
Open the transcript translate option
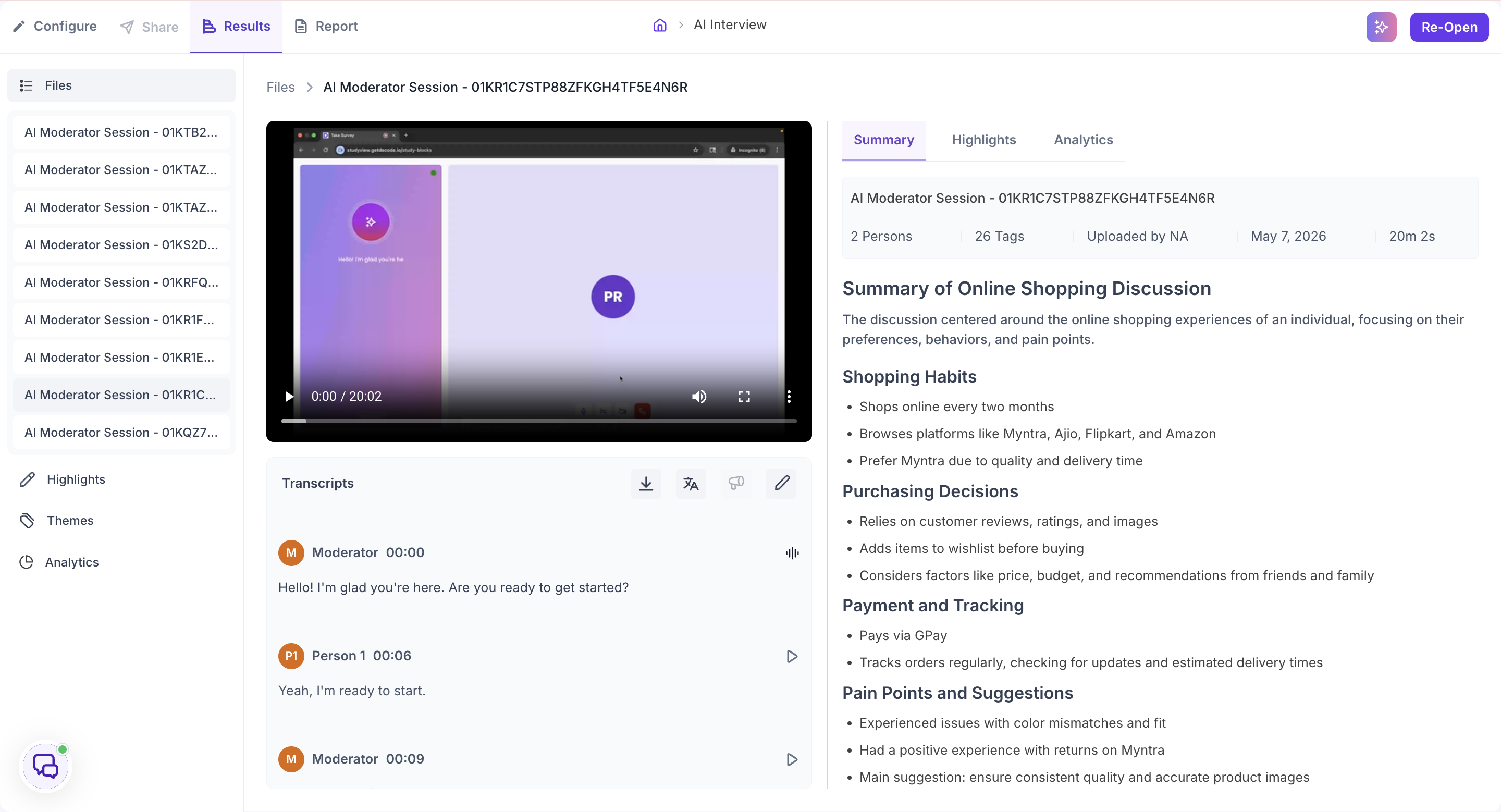(691, 483)
